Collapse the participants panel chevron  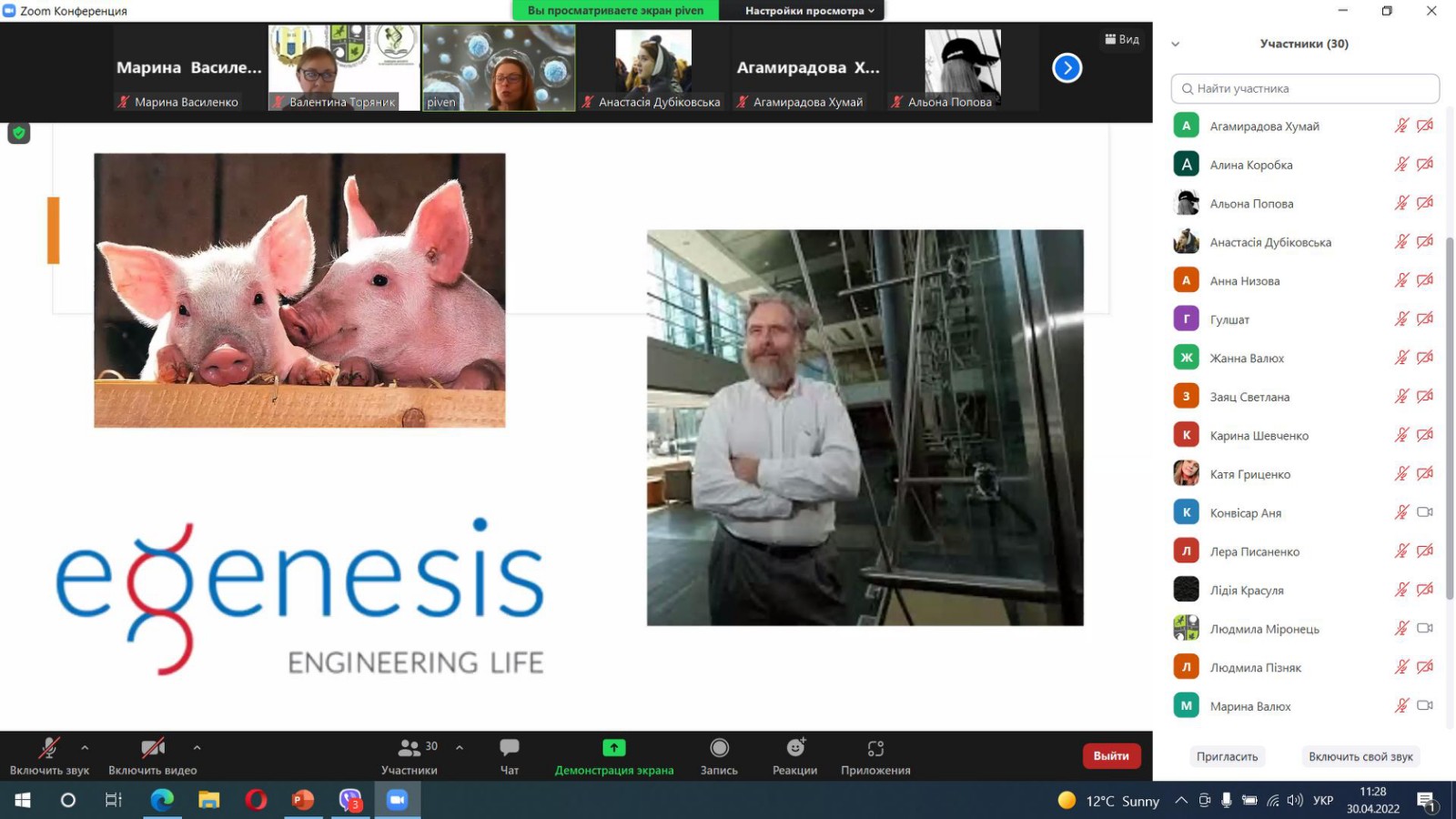1175,44
